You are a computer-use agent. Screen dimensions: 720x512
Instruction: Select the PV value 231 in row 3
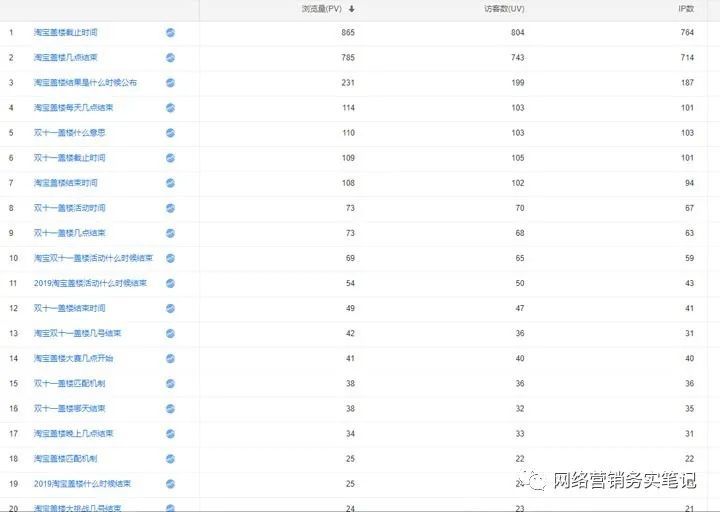tap(348, 83)
